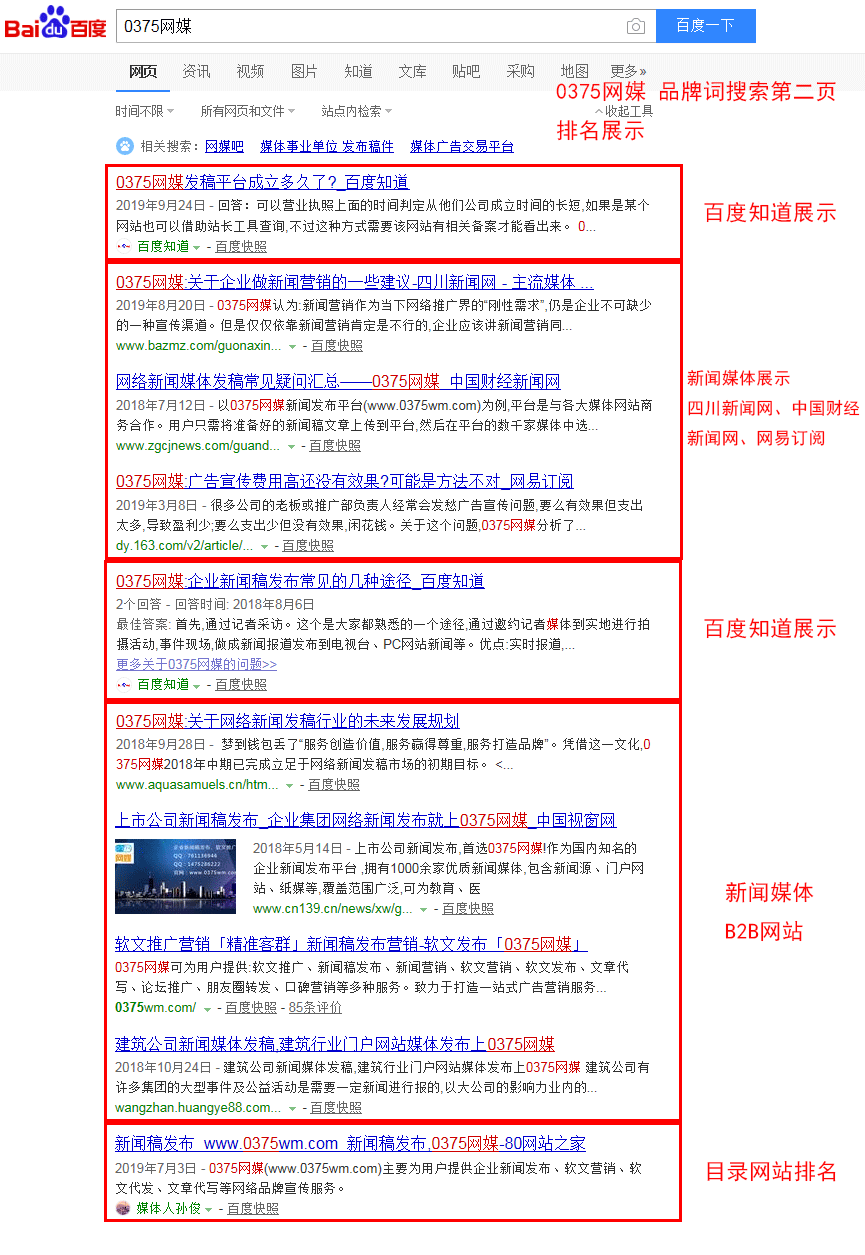Open 百度快照 for 媒体人孙俊 result
The width and height of the screenshot is (865, 1255).
pyautogui.click(x=253, y=1208)
